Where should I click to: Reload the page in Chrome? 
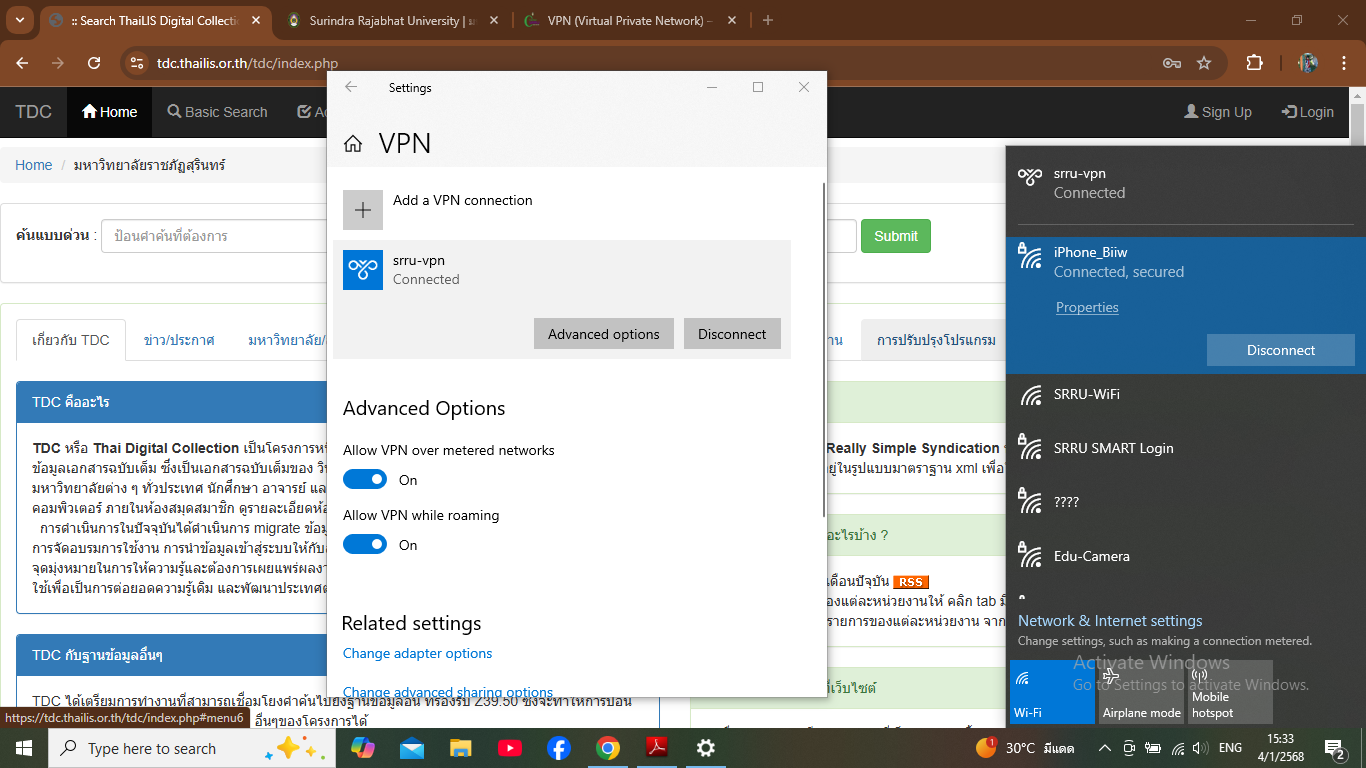94,63
